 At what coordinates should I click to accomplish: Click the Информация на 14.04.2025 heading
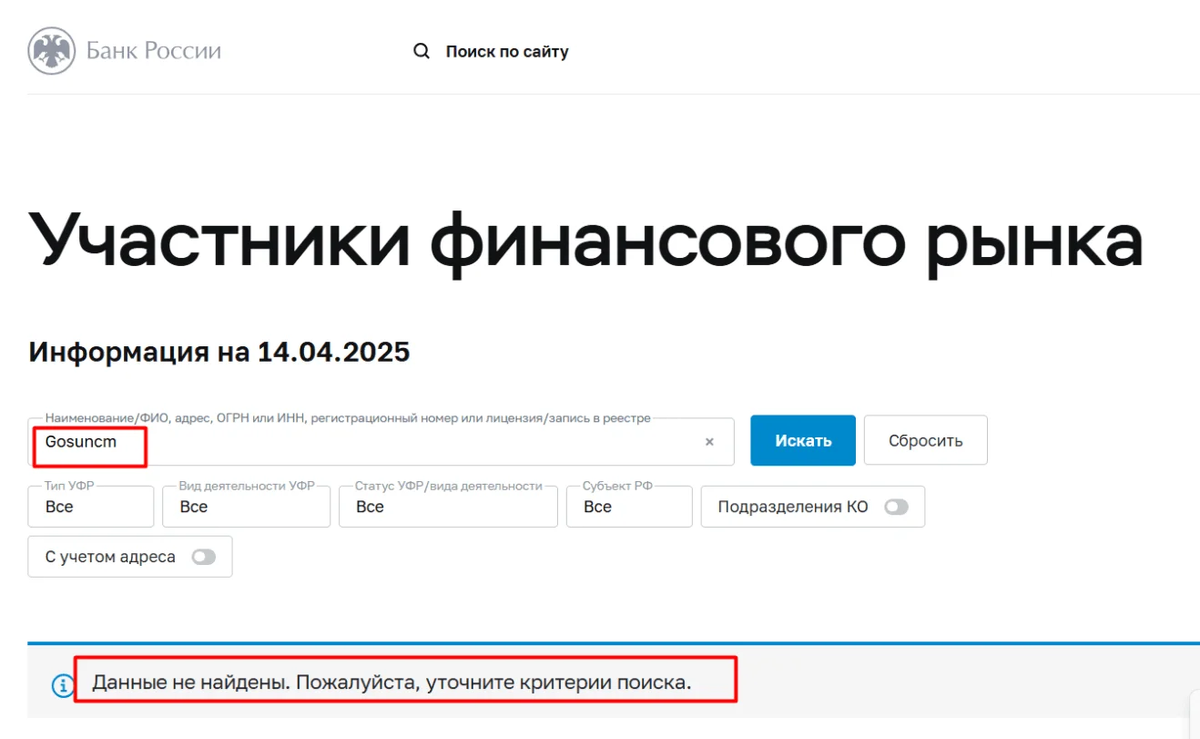point(219,352)
